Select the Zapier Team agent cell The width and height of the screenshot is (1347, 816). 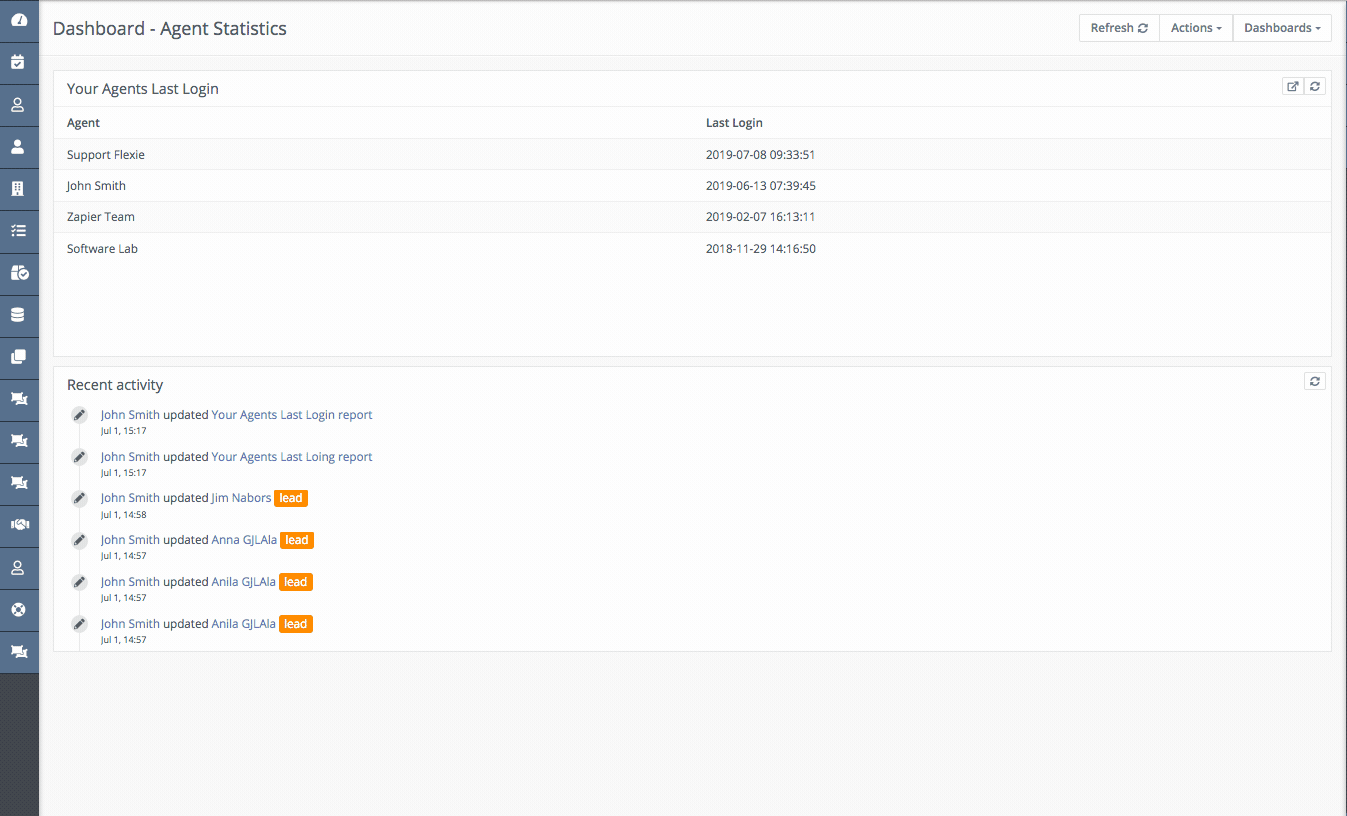click(101, 217)
